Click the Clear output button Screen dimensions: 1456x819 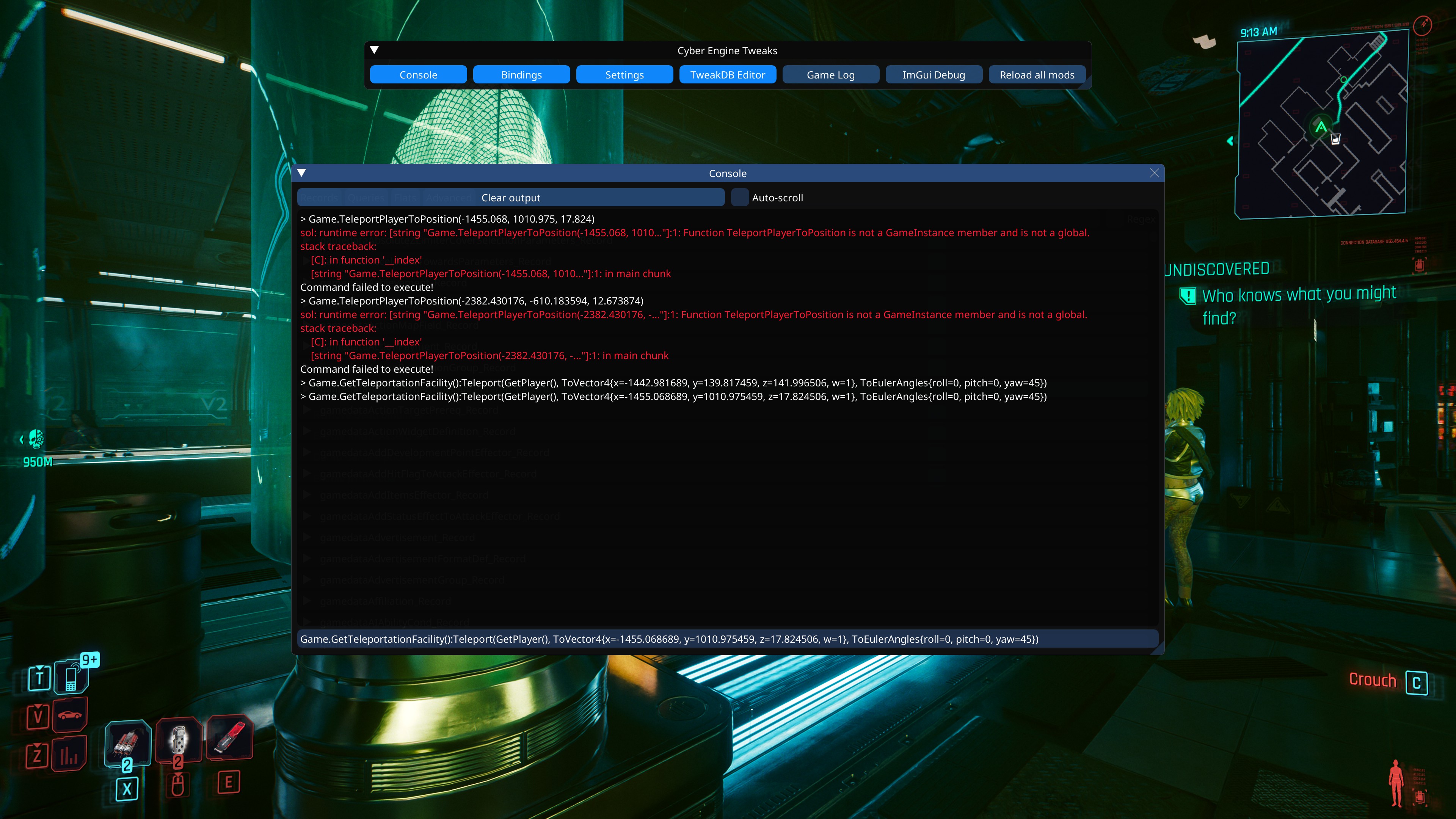[x=510, y=197]
